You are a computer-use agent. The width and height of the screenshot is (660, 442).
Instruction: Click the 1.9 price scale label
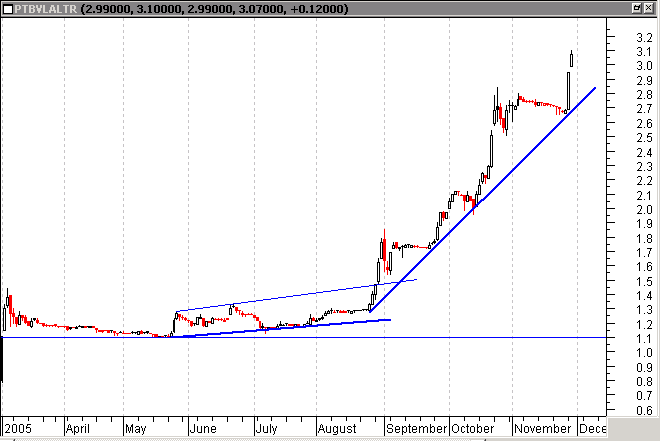[x=644, y=224]
